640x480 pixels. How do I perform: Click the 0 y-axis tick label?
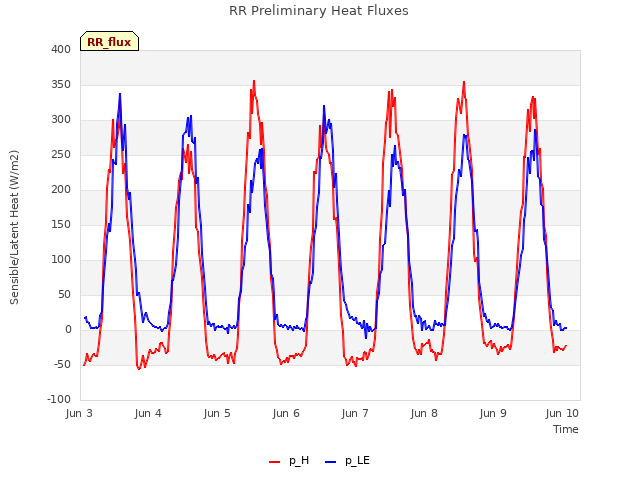pos(68,329)
